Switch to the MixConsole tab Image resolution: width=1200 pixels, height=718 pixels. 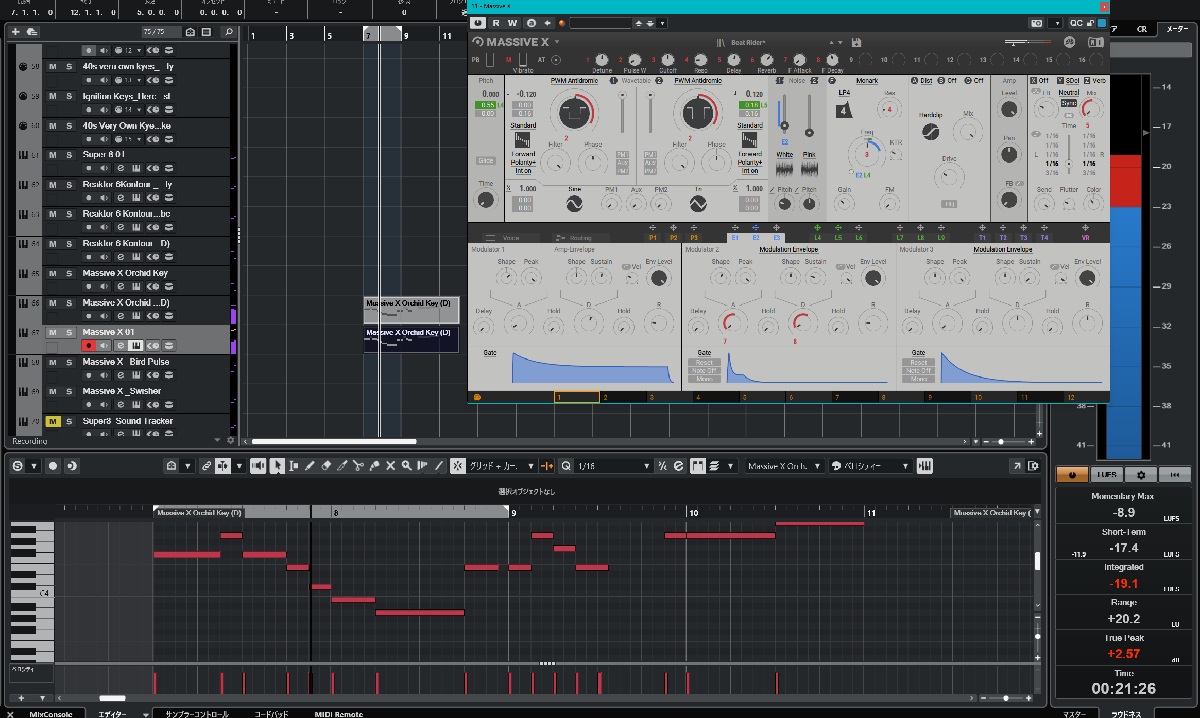[50, 713]
